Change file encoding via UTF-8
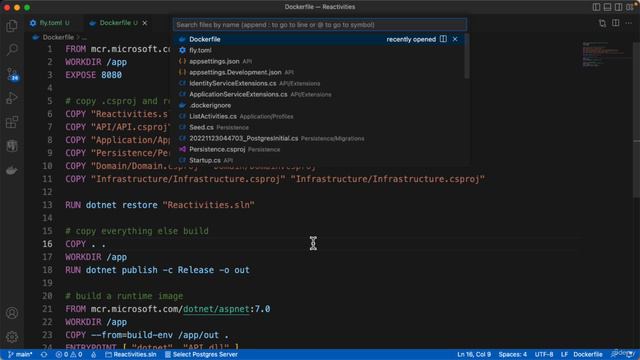Screen dimensions: 640x360 [x=544, y=354]
